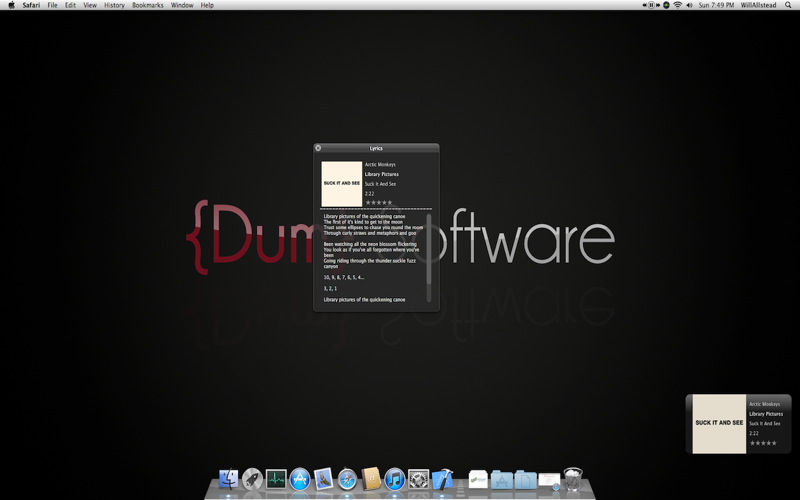
Task: Click the 2:22 duration in Lyrics window
Action: pos(369,193)
